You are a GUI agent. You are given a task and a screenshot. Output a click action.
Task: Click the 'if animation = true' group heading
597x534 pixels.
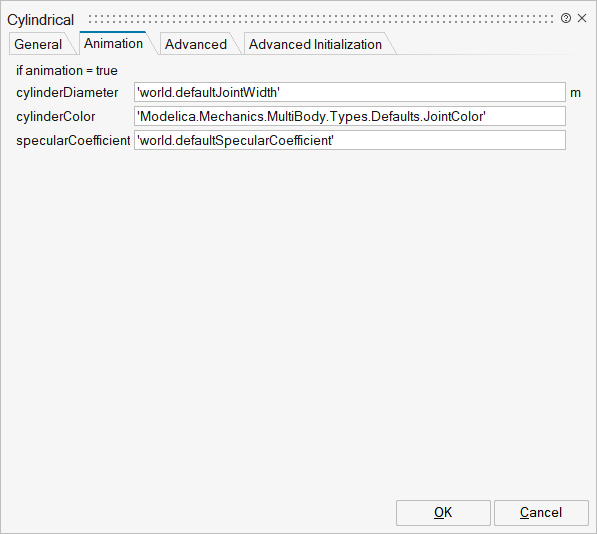67,70
